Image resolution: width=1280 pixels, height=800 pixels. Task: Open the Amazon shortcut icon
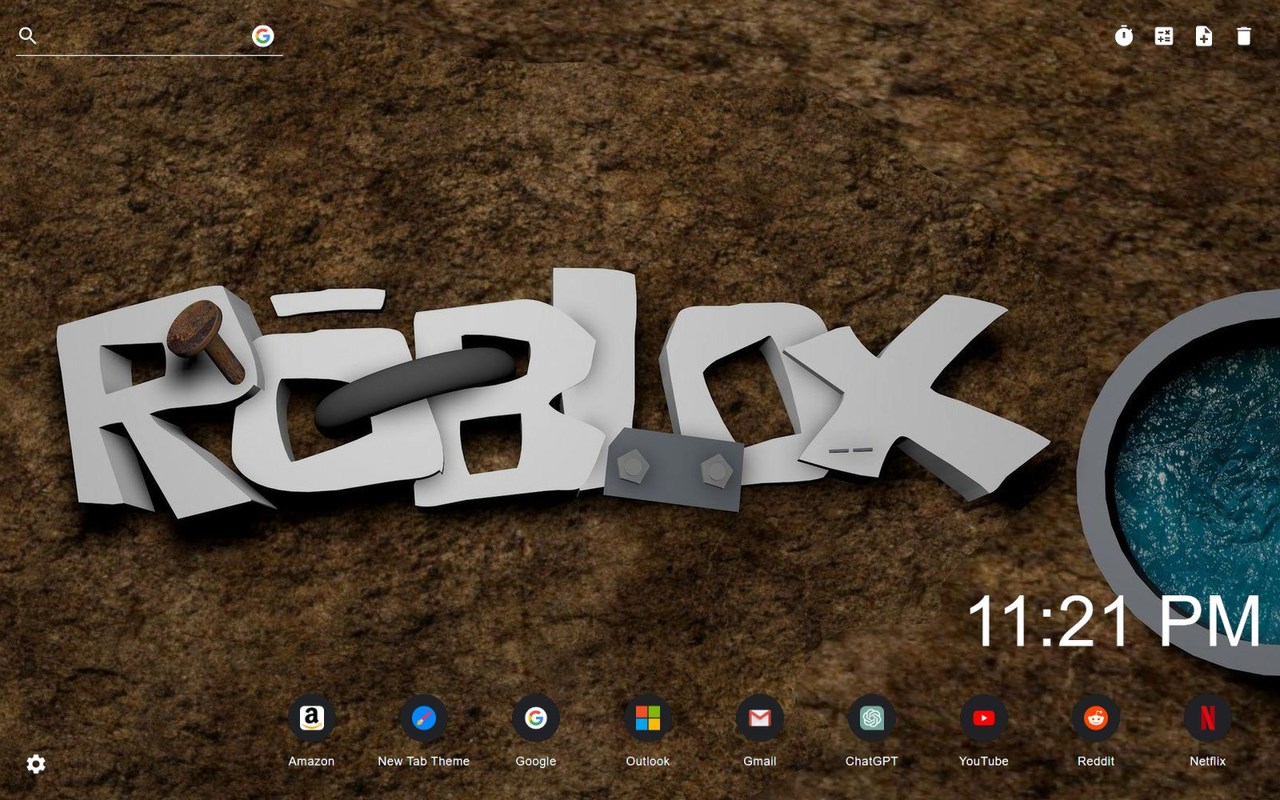coord(312,718)
